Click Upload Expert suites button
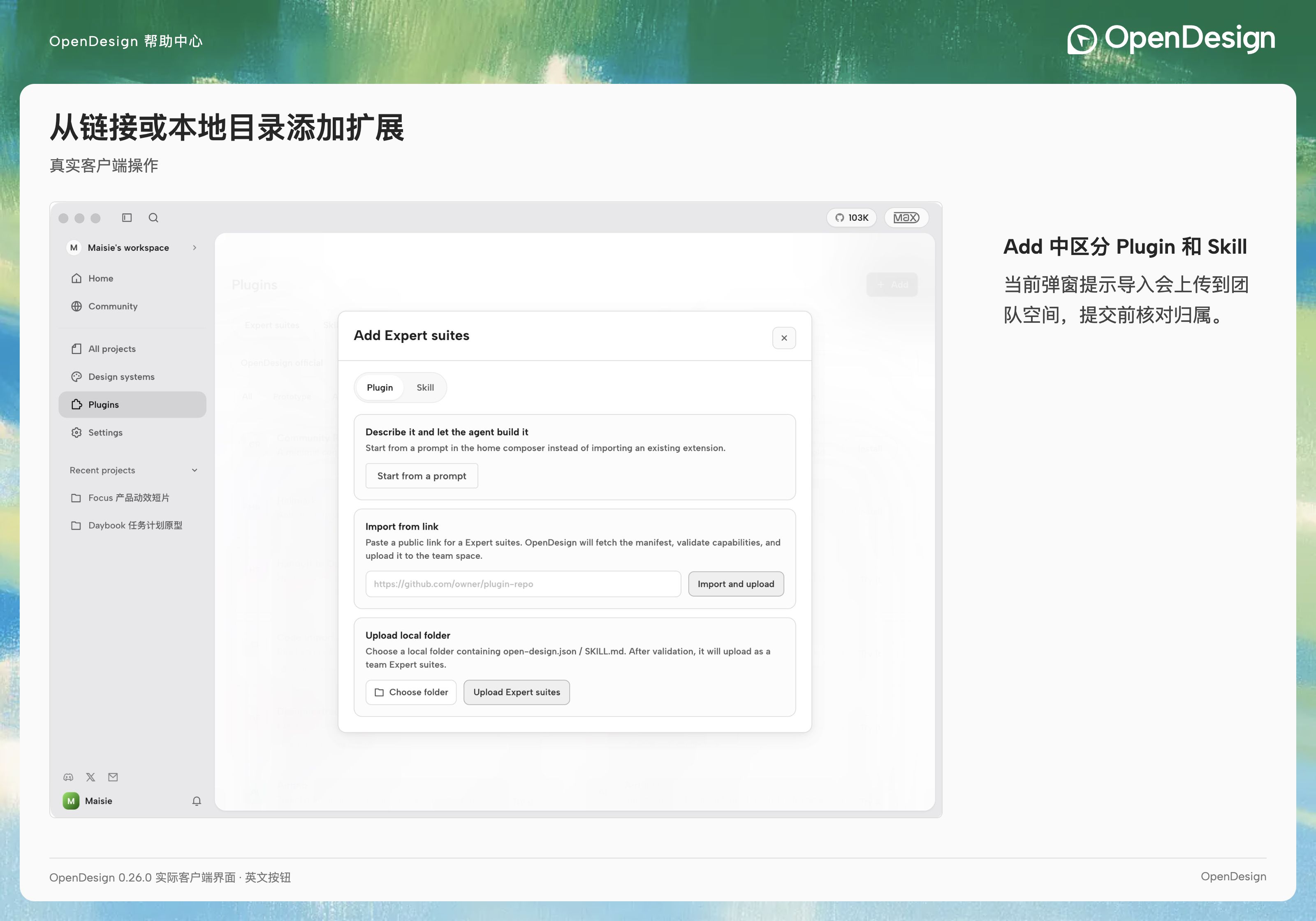 point(517,692)
